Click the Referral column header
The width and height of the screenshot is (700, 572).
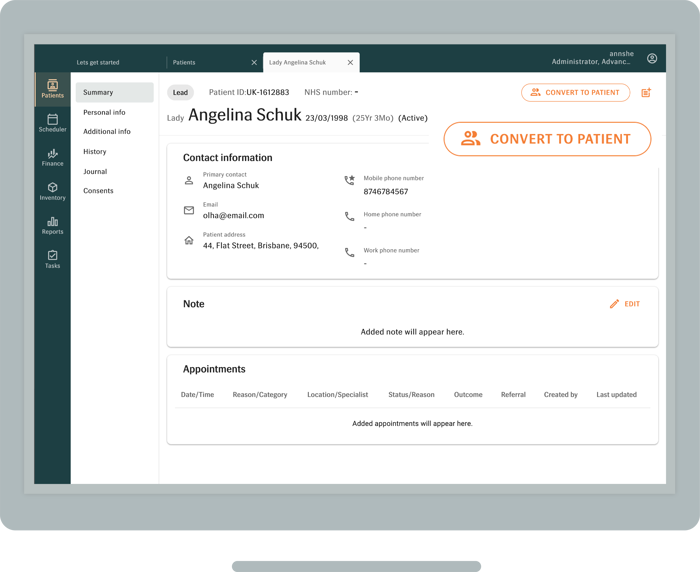(x=513, y=395)
